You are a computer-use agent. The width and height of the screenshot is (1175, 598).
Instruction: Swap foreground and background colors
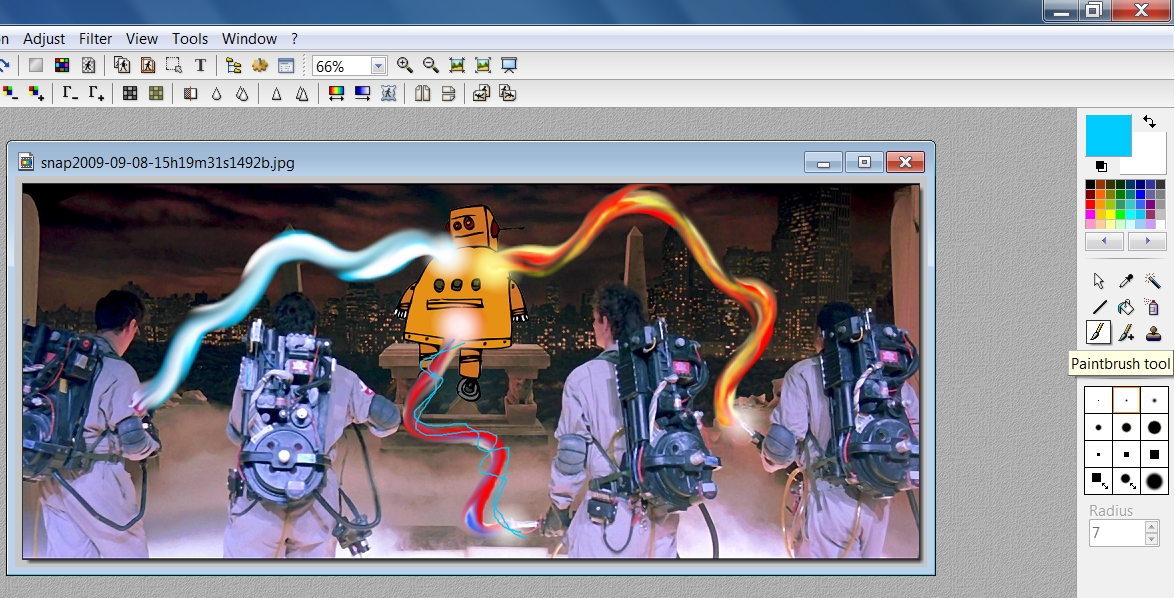point(1150,121)
